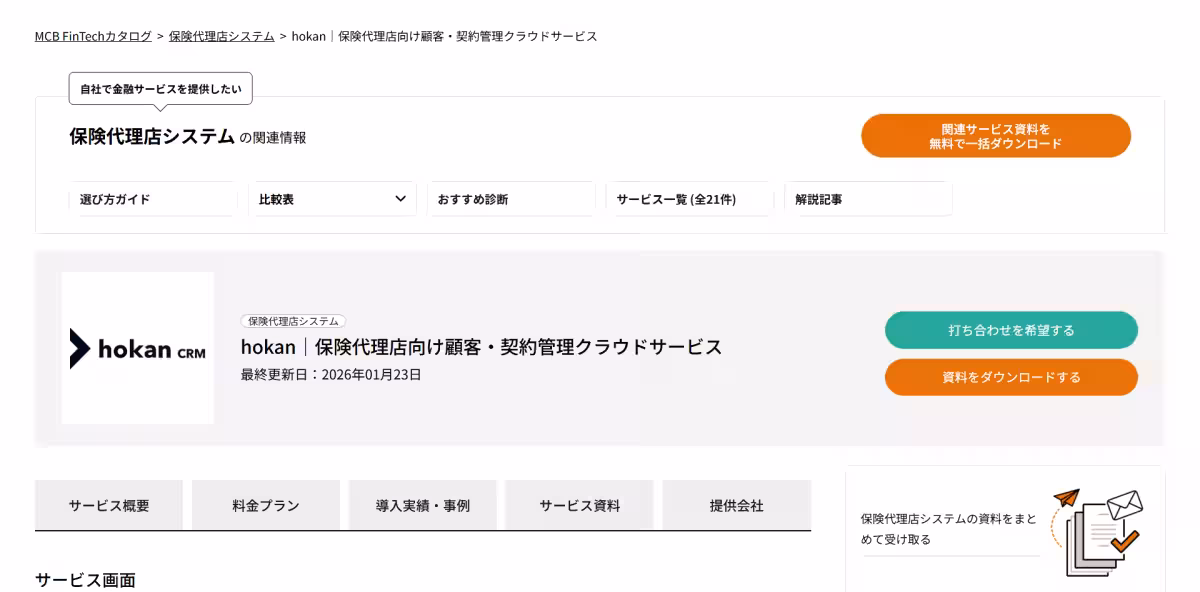1200x592 pixels.
Task: Click the 保険代理店システム の関連情報 heading
Action: tap(188, 137)
